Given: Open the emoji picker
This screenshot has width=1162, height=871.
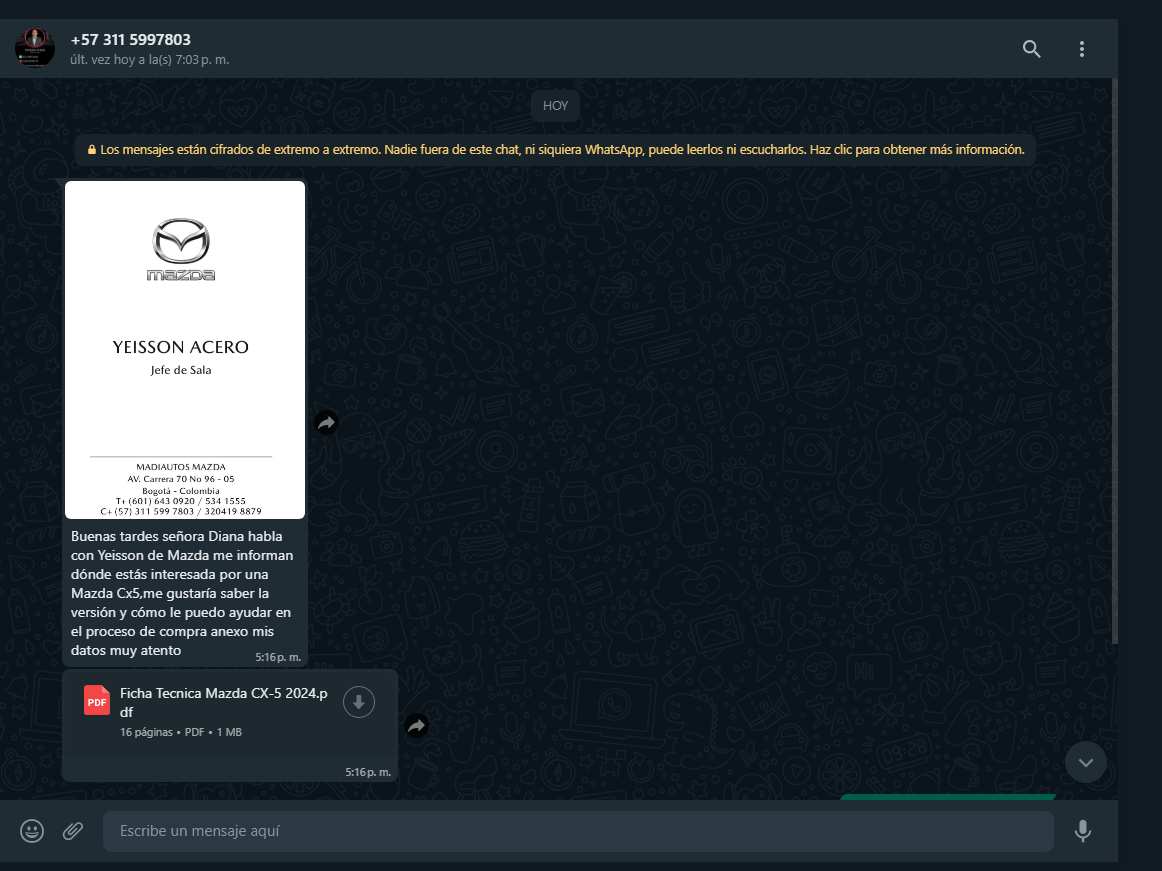Looking at the screenshot, I should (32, 831).
